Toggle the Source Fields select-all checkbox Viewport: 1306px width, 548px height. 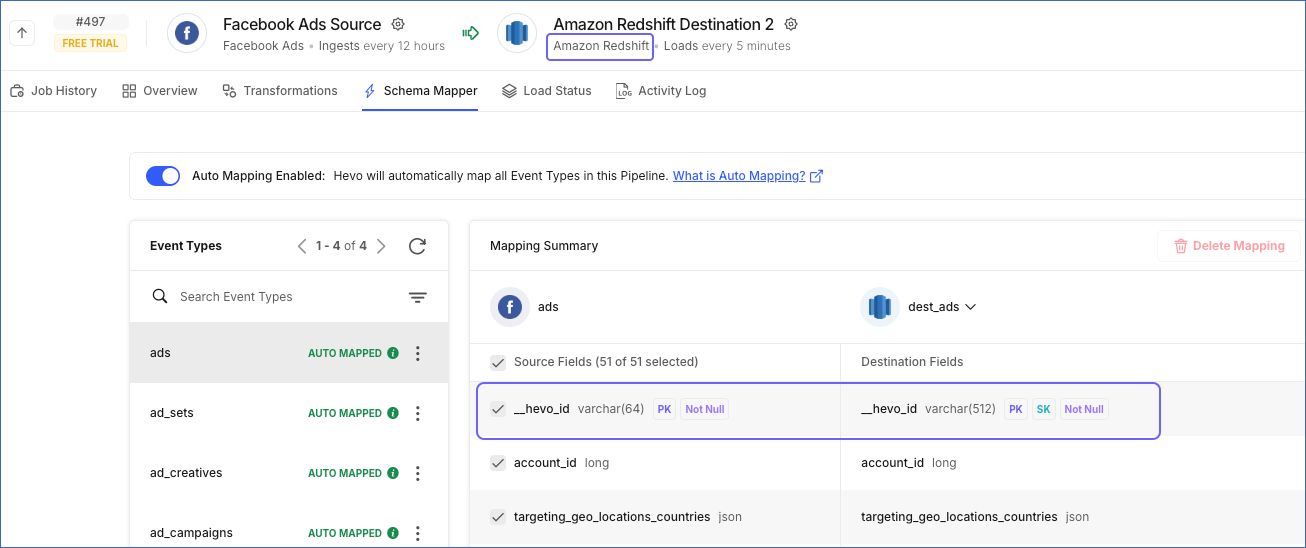497,362
